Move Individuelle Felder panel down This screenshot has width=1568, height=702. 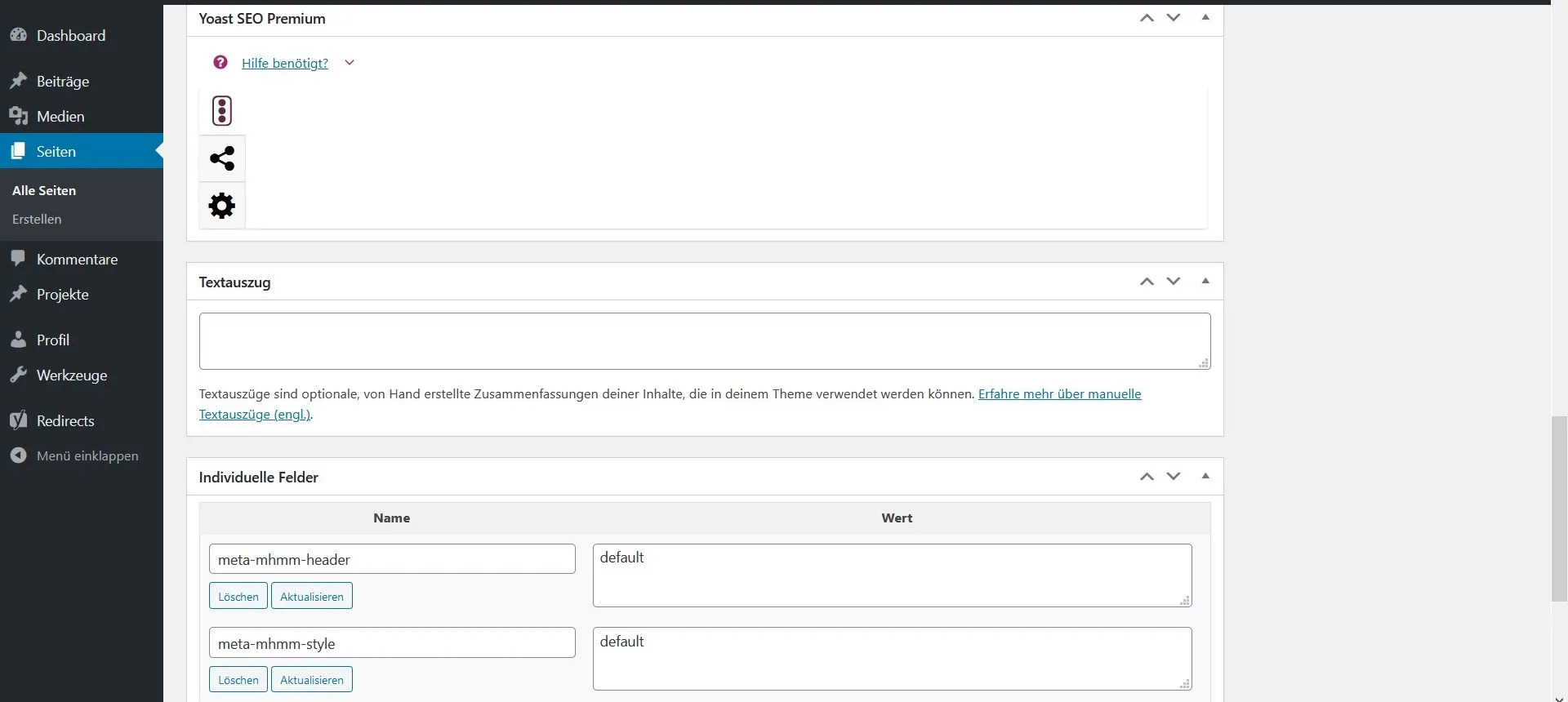(1174, 477)
